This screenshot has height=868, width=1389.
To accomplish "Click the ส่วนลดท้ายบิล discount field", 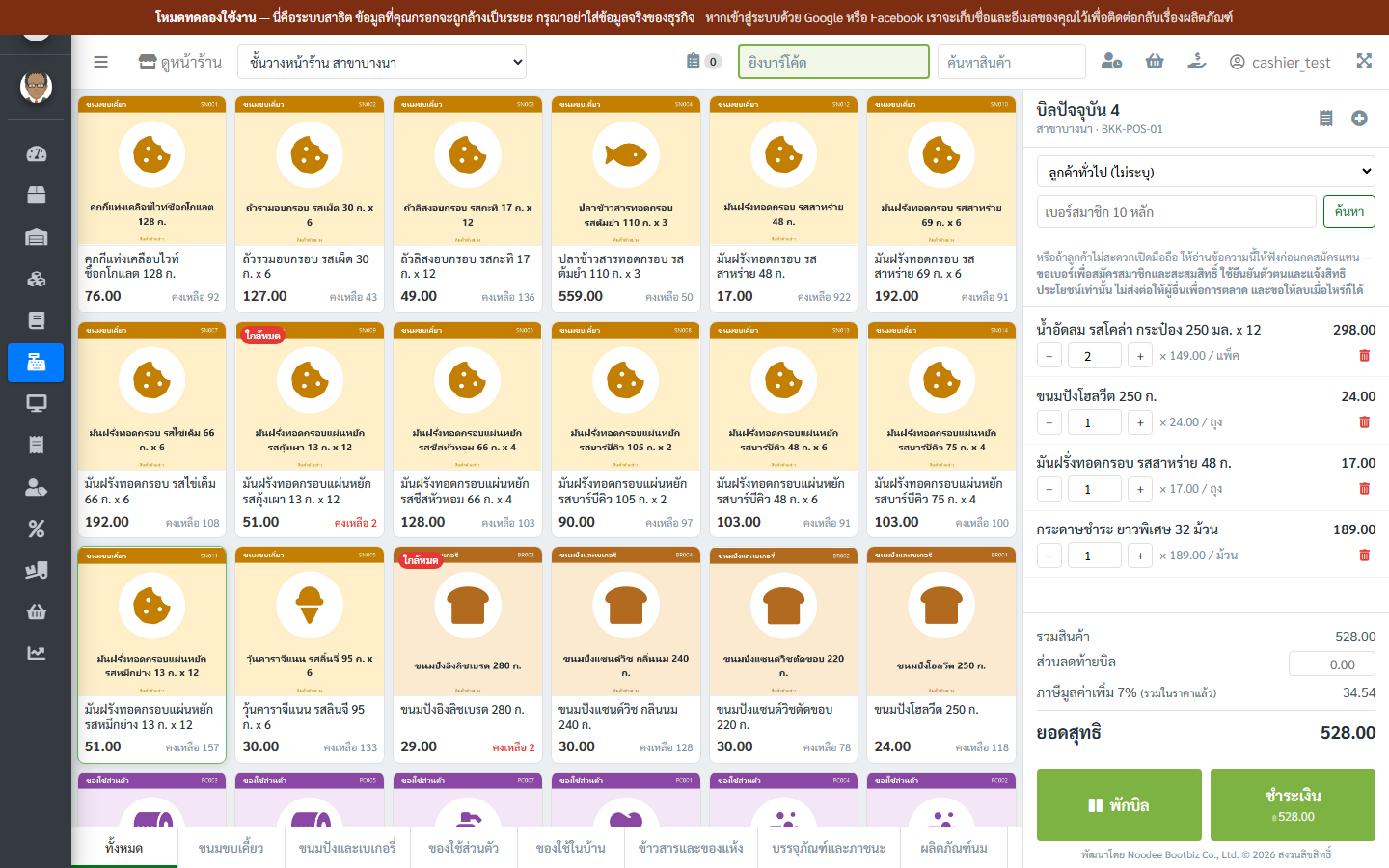I will coord(1332,665).
